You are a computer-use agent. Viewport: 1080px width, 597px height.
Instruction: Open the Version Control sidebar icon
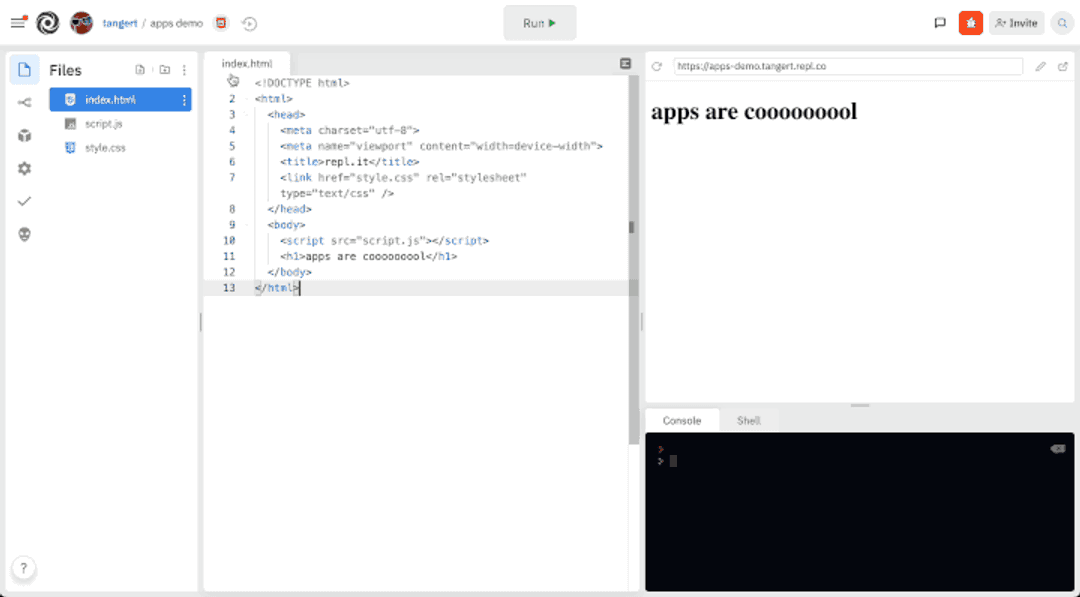click(24, 101)
